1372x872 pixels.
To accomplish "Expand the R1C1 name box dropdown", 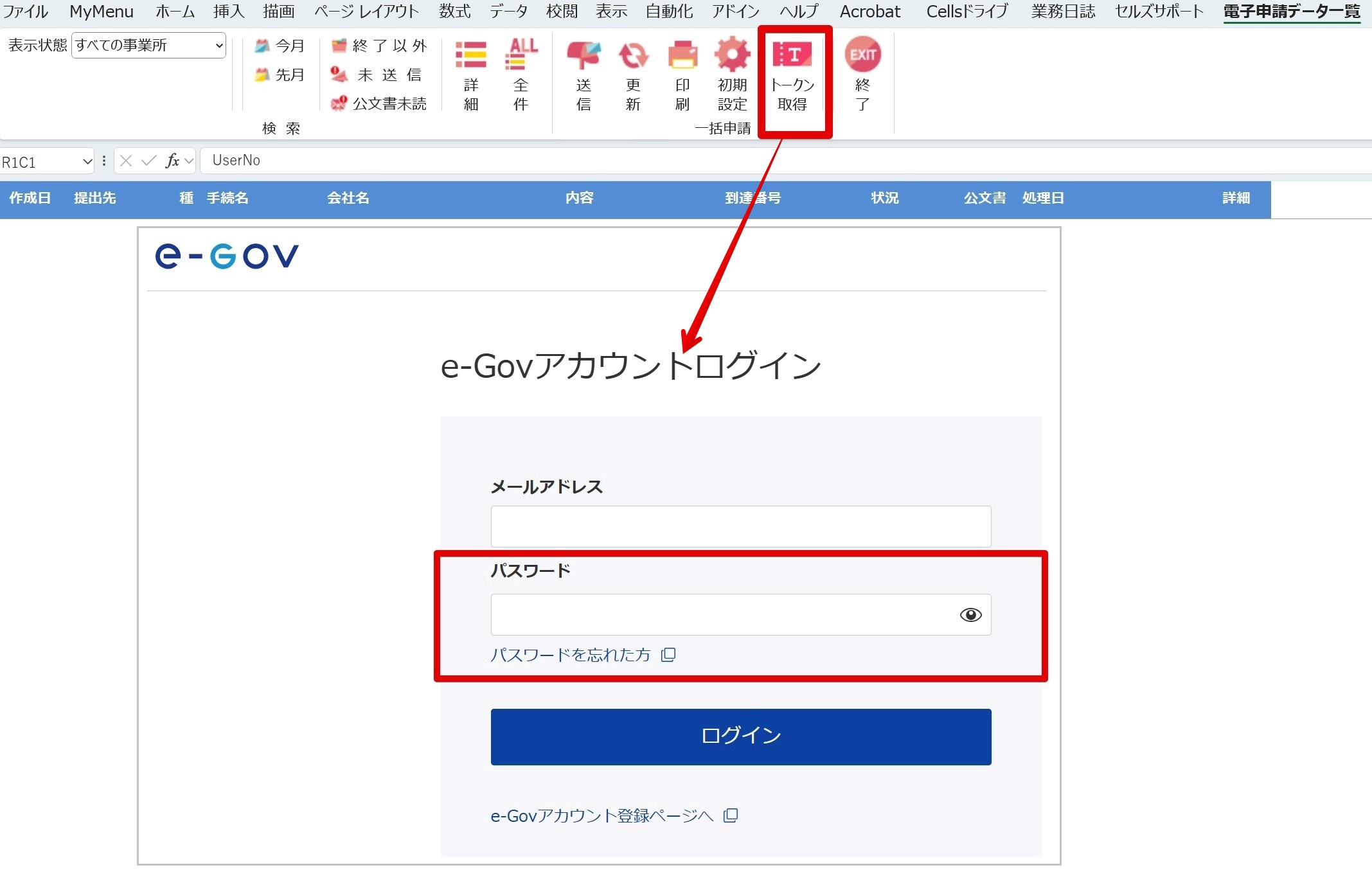I will click(87, 162).
